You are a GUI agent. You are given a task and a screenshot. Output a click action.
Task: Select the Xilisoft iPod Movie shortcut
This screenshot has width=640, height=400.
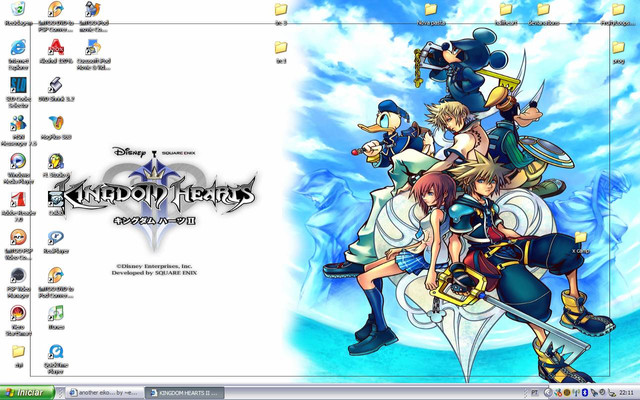coord(93,49)
